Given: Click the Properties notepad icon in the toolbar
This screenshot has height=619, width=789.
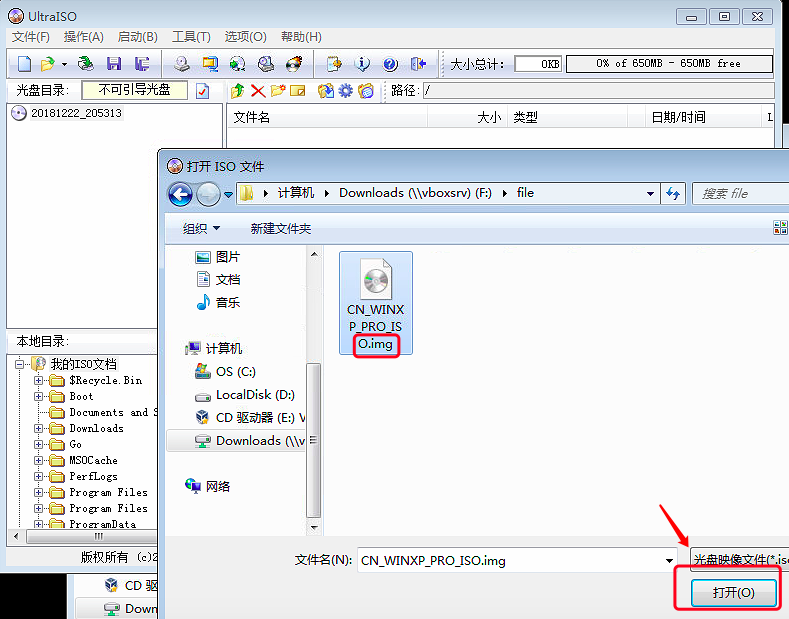Looking at the screenshot, I should tap(334, 64).
